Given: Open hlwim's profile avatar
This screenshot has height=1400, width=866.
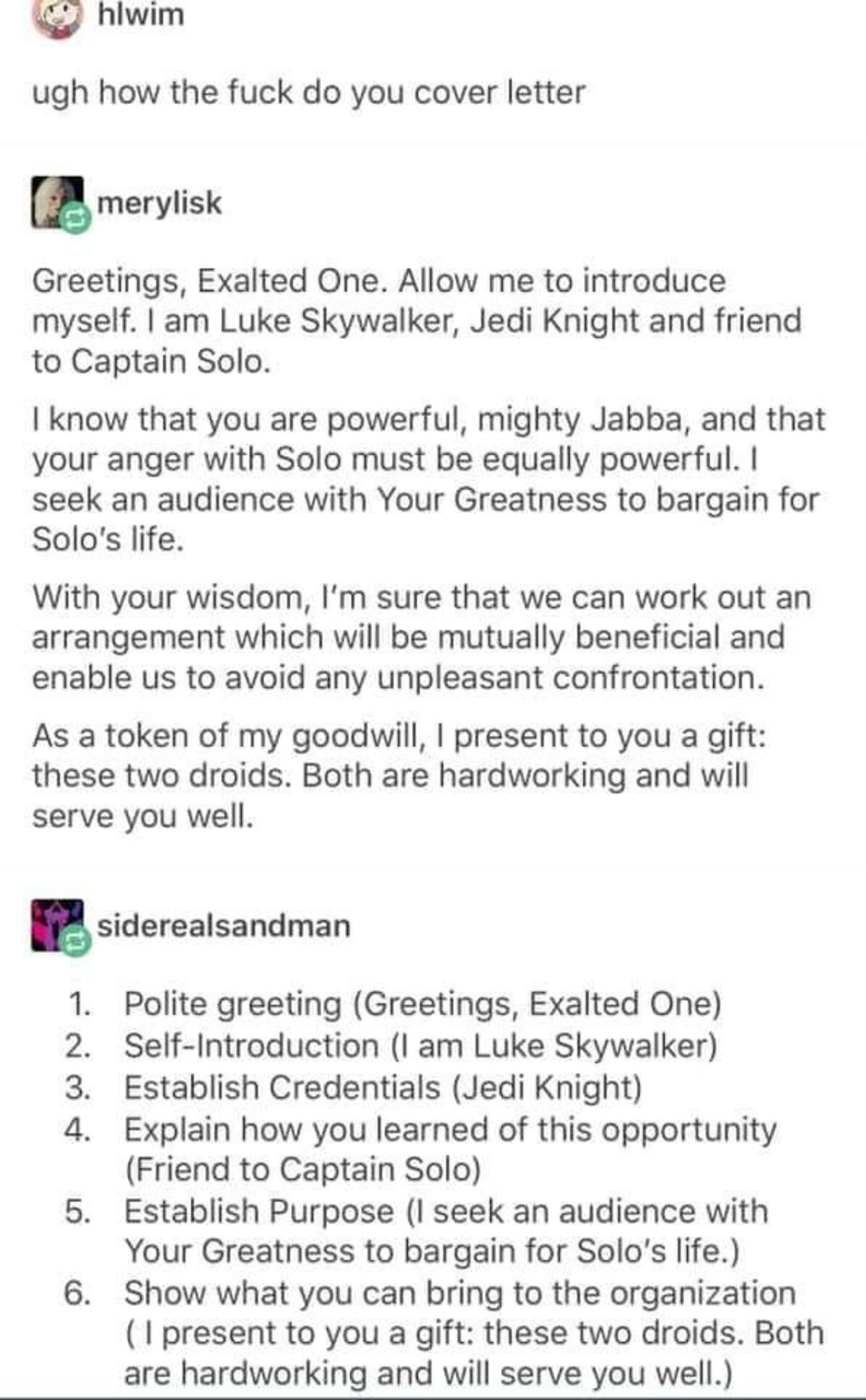Looking at the screenshot, I should coord(58,16).
